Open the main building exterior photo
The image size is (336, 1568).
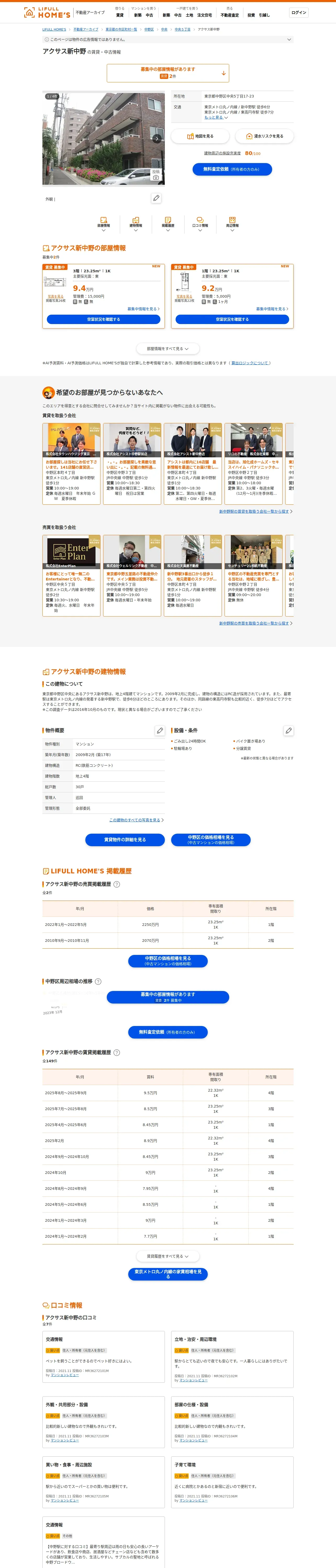(104, 139)
